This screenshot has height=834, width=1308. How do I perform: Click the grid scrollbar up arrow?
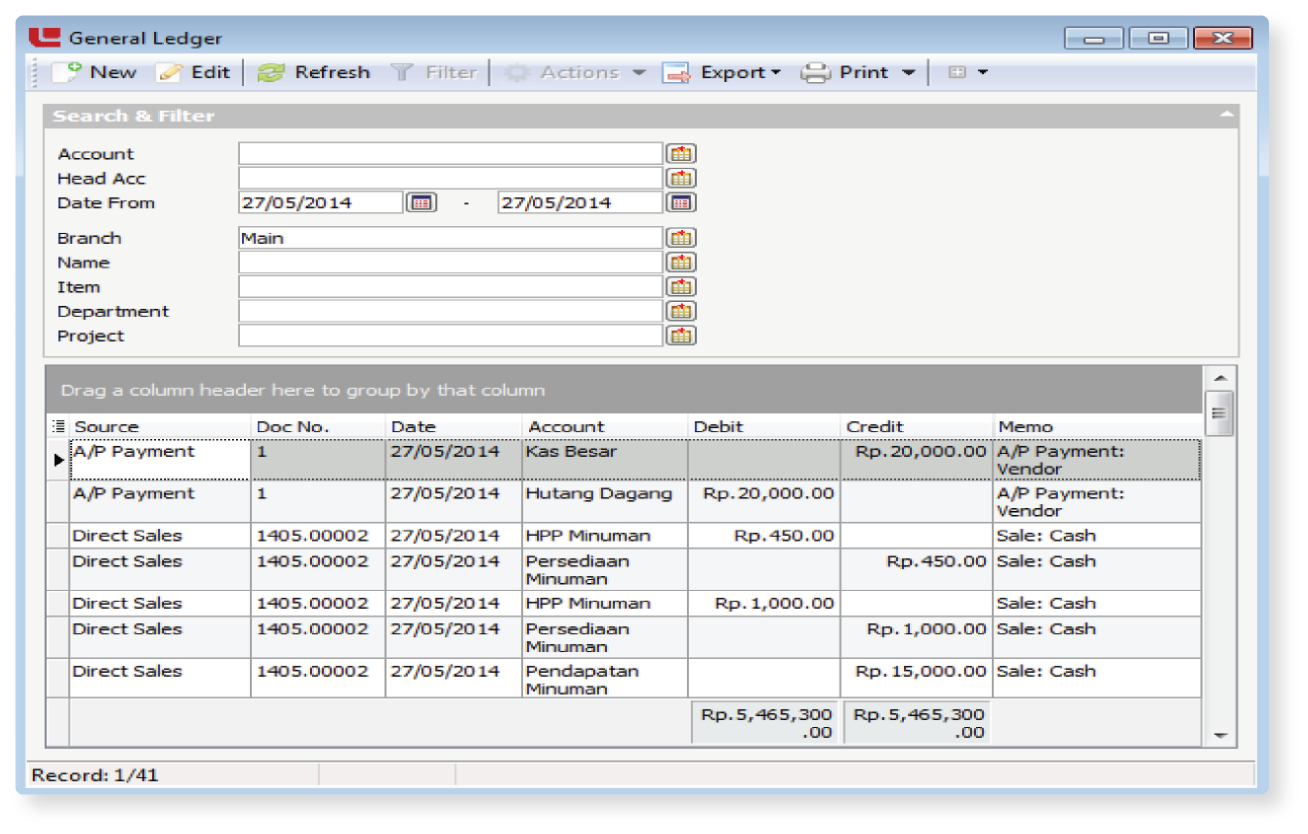click(x=1220, y=379)
